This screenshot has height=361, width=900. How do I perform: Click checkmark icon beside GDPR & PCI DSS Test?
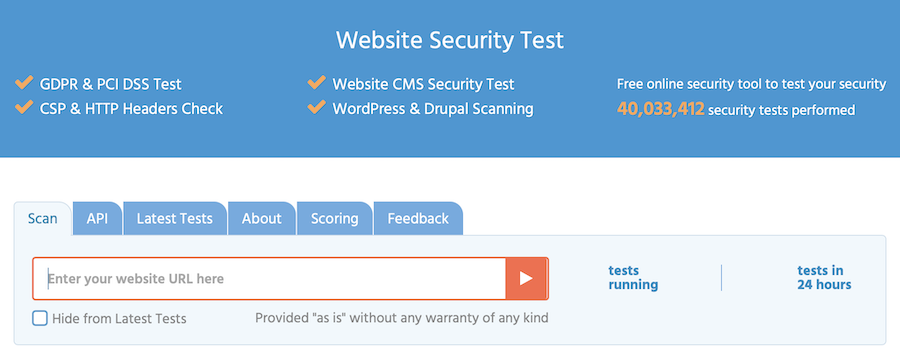coord(24,83)
